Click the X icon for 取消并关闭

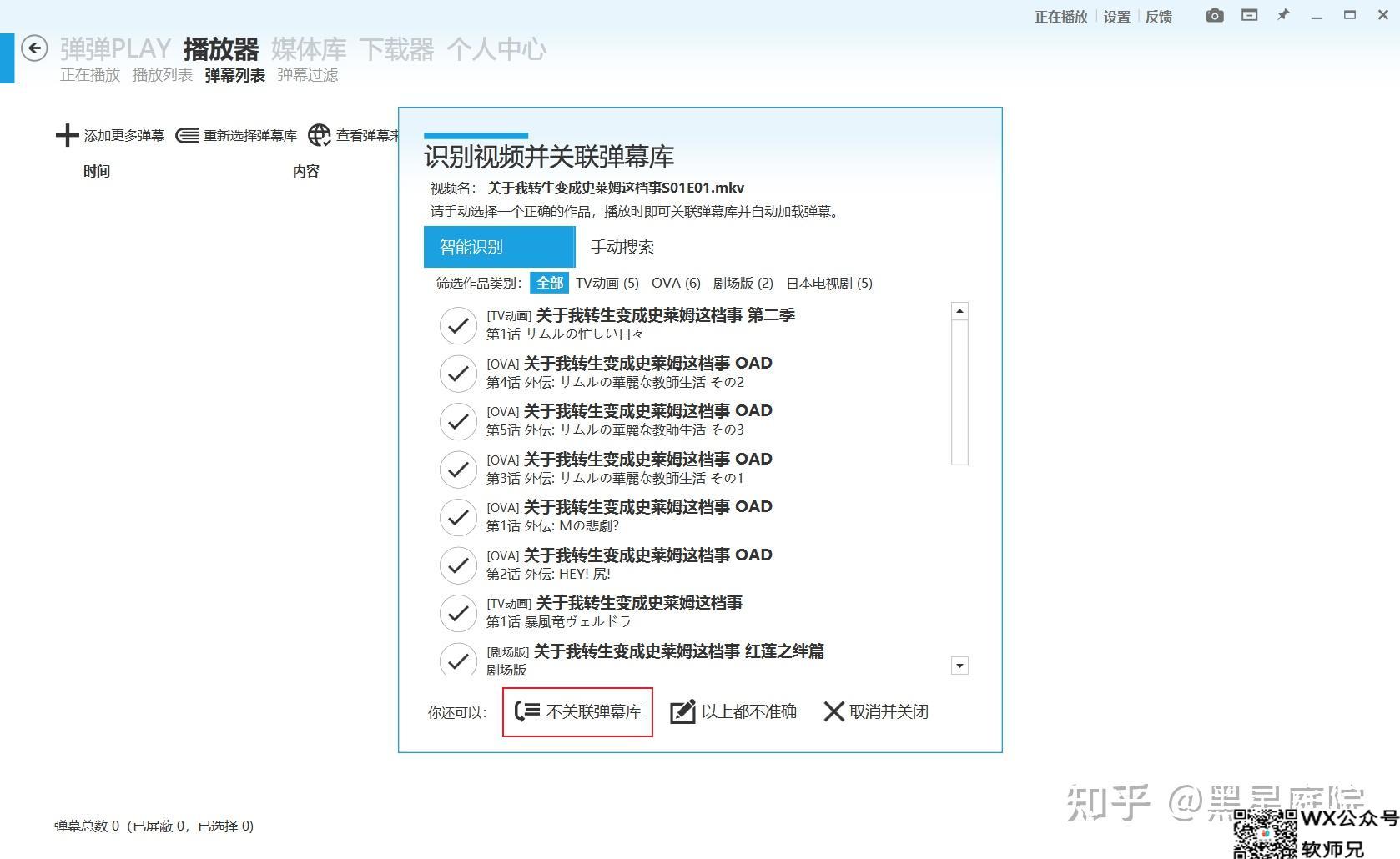[x=833, y=711]
